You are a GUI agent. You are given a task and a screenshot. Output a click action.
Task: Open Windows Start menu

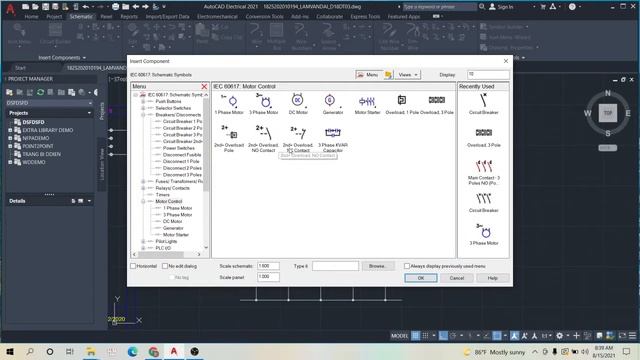(x=10, y=351)
